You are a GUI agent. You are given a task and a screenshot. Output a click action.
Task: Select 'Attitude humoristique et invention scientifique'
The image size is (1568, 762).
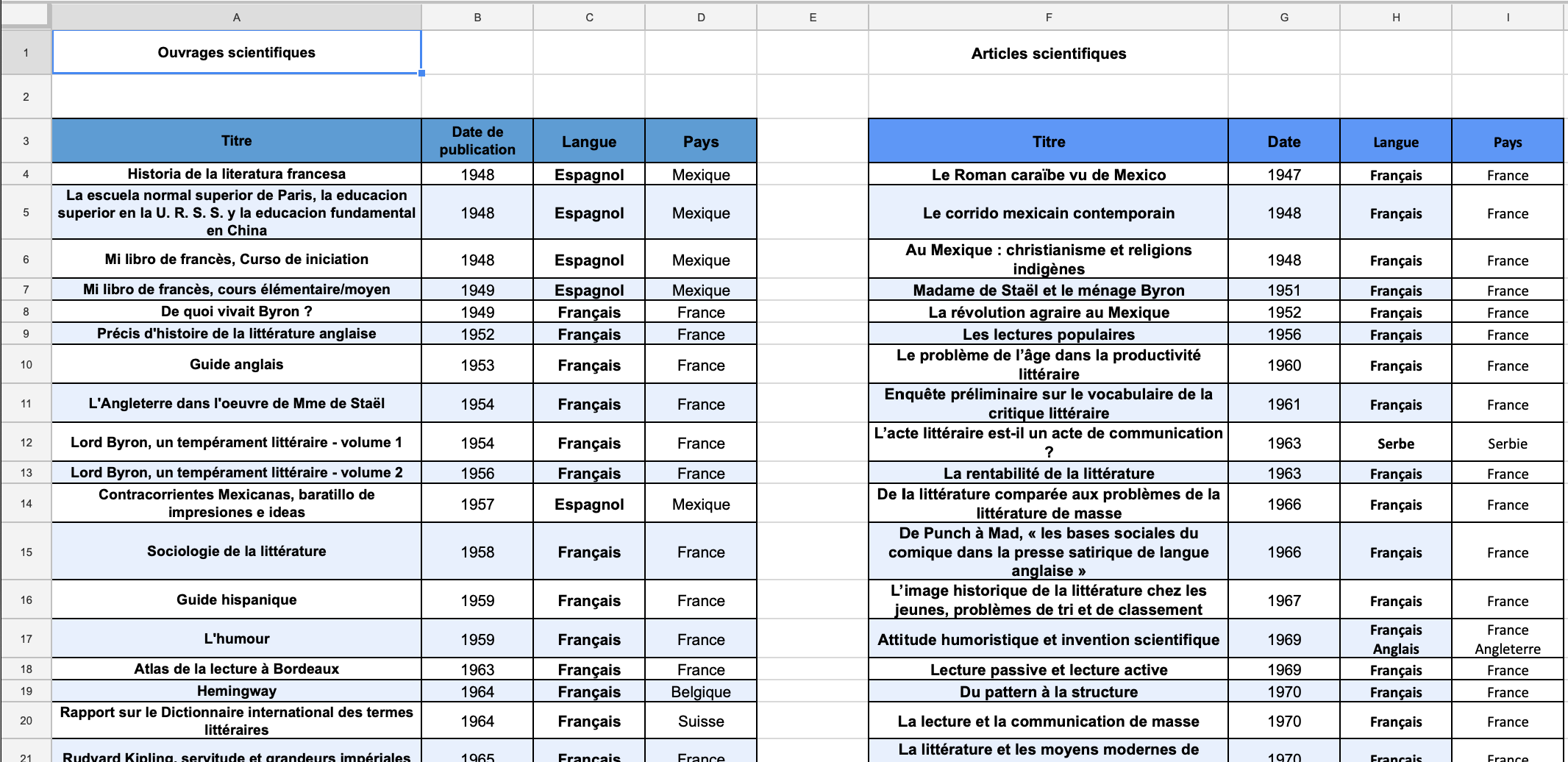click(1048, 639)
